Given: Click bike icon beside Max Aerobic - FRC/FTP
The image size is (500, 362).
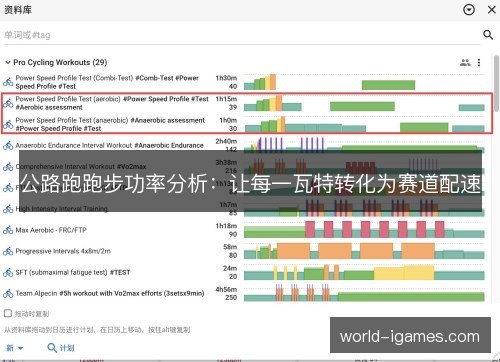Looking at the screenshot, I should point(8,230).
